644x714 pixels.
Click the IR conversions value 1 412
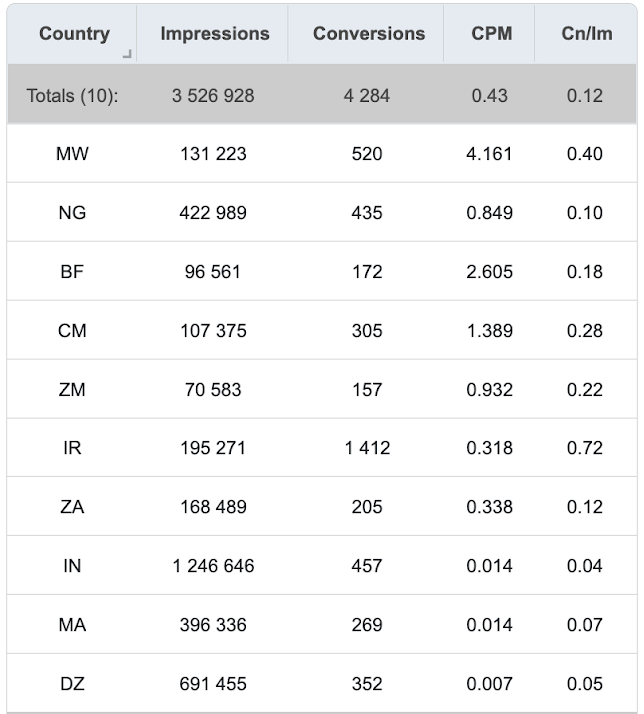(367, 448)
